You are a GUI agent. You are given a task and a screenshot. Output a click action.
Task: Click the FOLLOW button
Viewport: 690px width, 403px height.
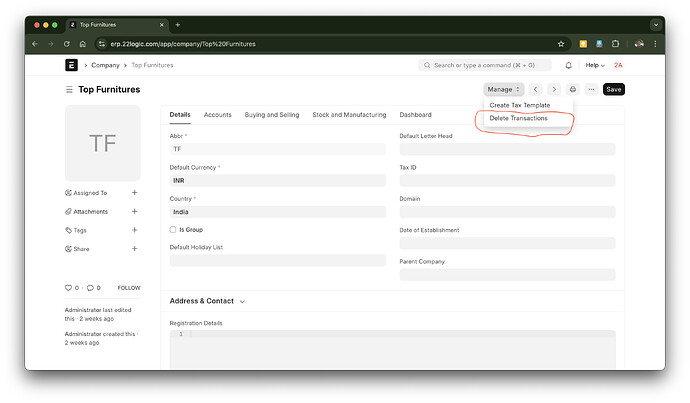coord(129,288)
